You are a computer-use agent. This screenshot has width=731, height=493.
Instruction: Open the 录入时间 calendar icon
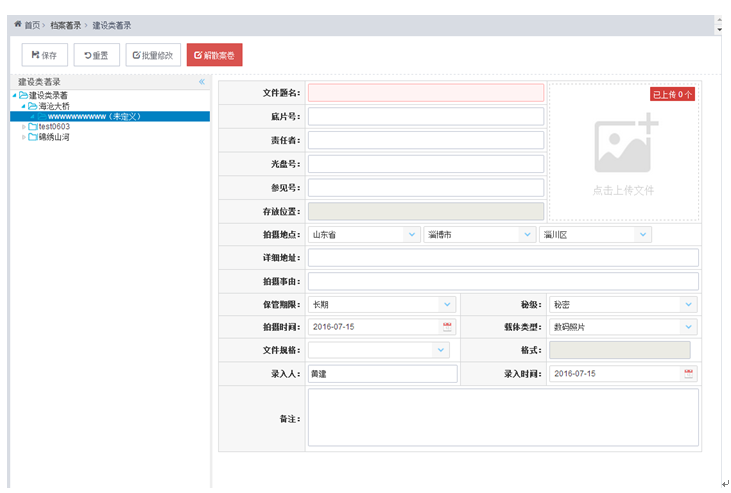(x=689, y=374)
